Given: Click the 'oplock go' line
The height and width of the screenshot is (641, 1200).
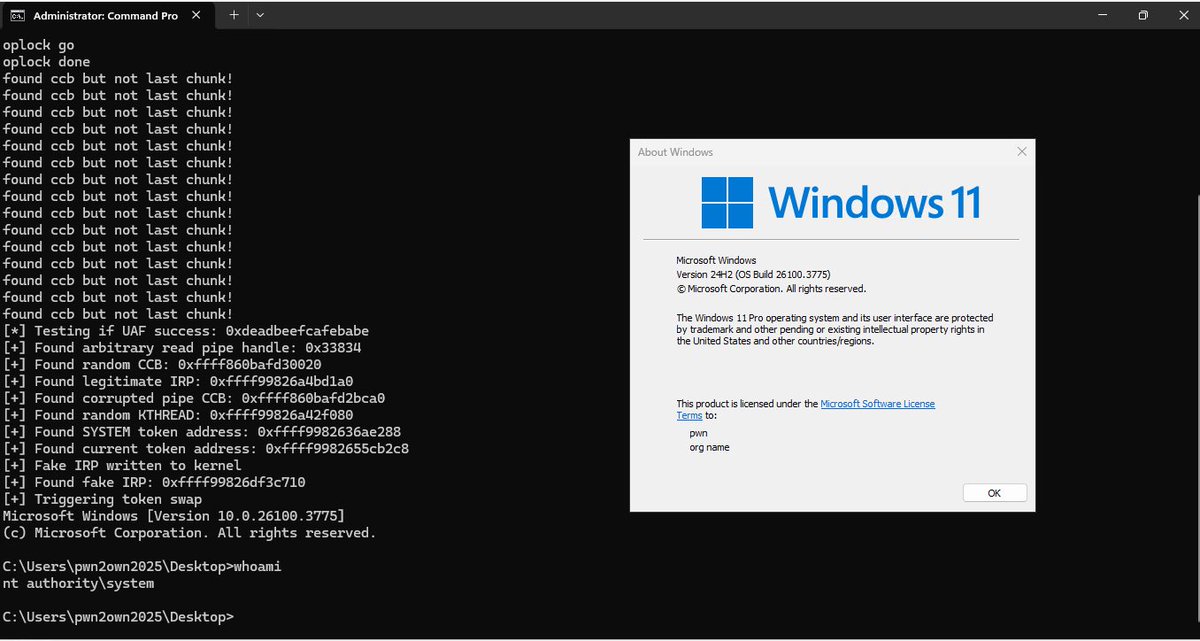Looking at the screenshot, I should pyautogui.click(x=38, y=45).
